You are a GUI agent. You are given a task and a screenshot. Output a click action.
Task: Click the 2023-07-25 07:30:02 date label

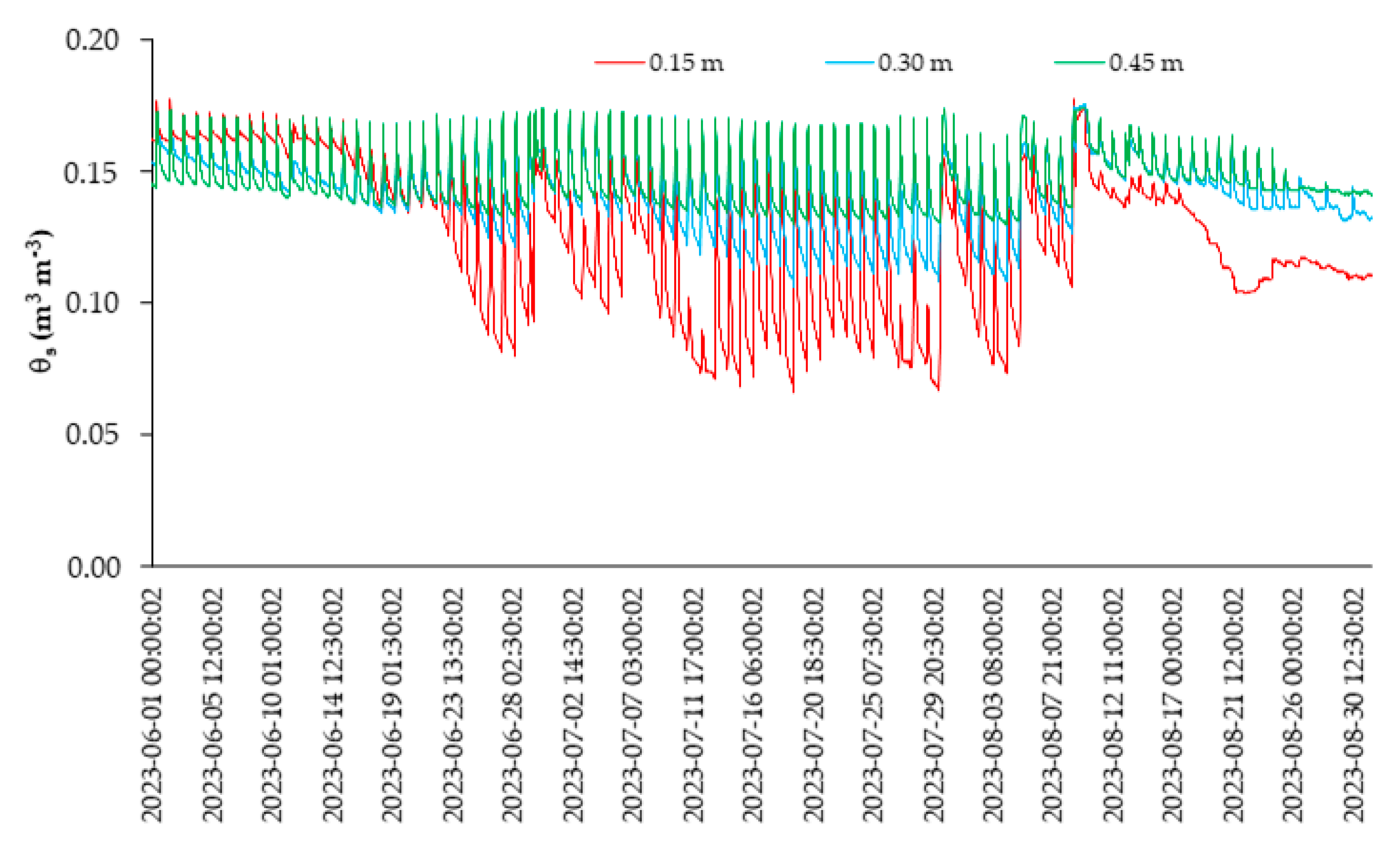pos(873,704)
